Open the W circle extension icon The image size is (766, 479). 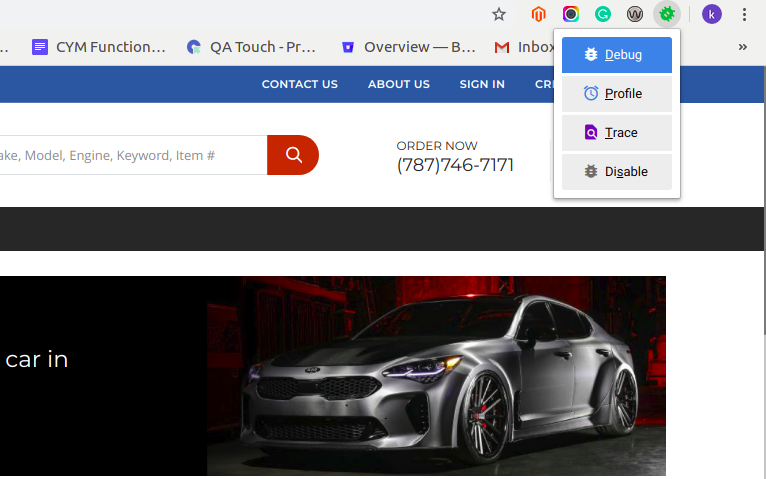coord(635,14)
